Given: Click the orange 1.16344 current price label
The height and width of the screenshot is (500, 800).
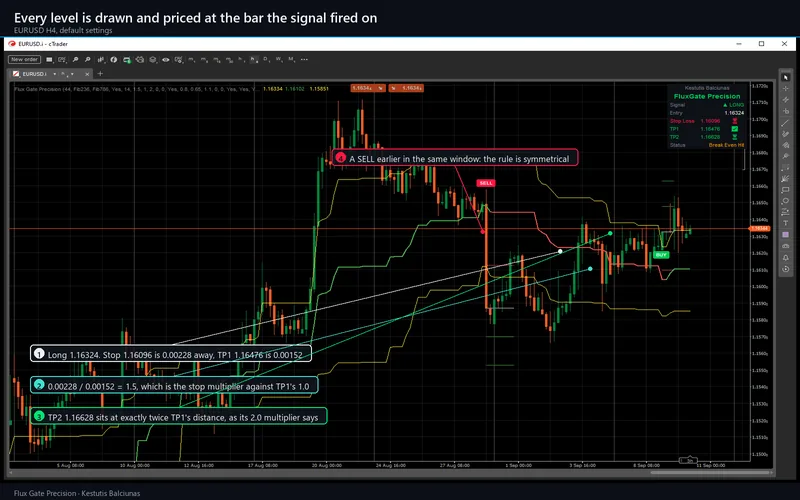Looking at the screenshot, I should coord(759,228).
